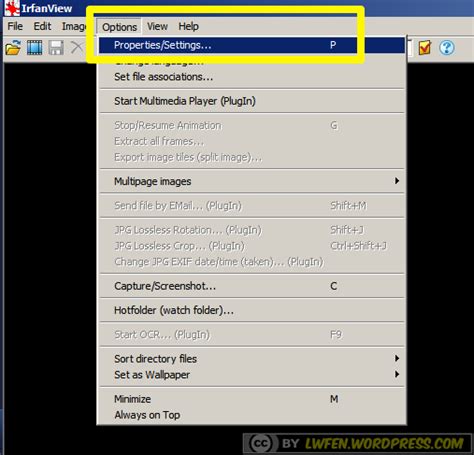Screen dimensions: 474x455
Task: Open the File menu
Action: (x=15, y=26)
